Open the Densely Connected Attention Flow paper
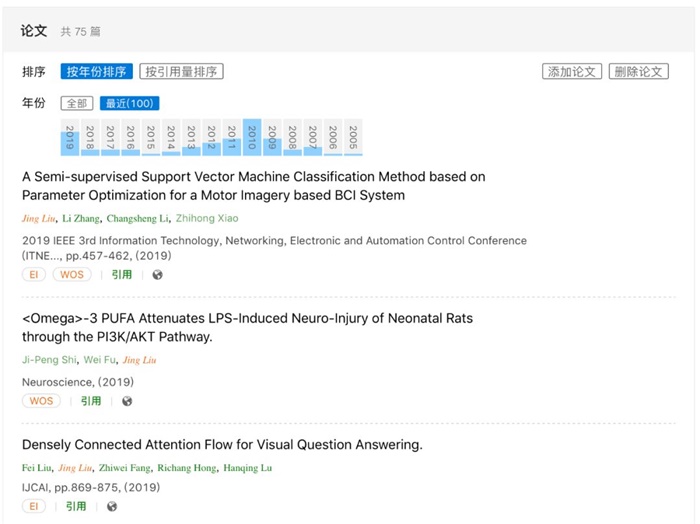700x524 pixels. coord(222,444)
